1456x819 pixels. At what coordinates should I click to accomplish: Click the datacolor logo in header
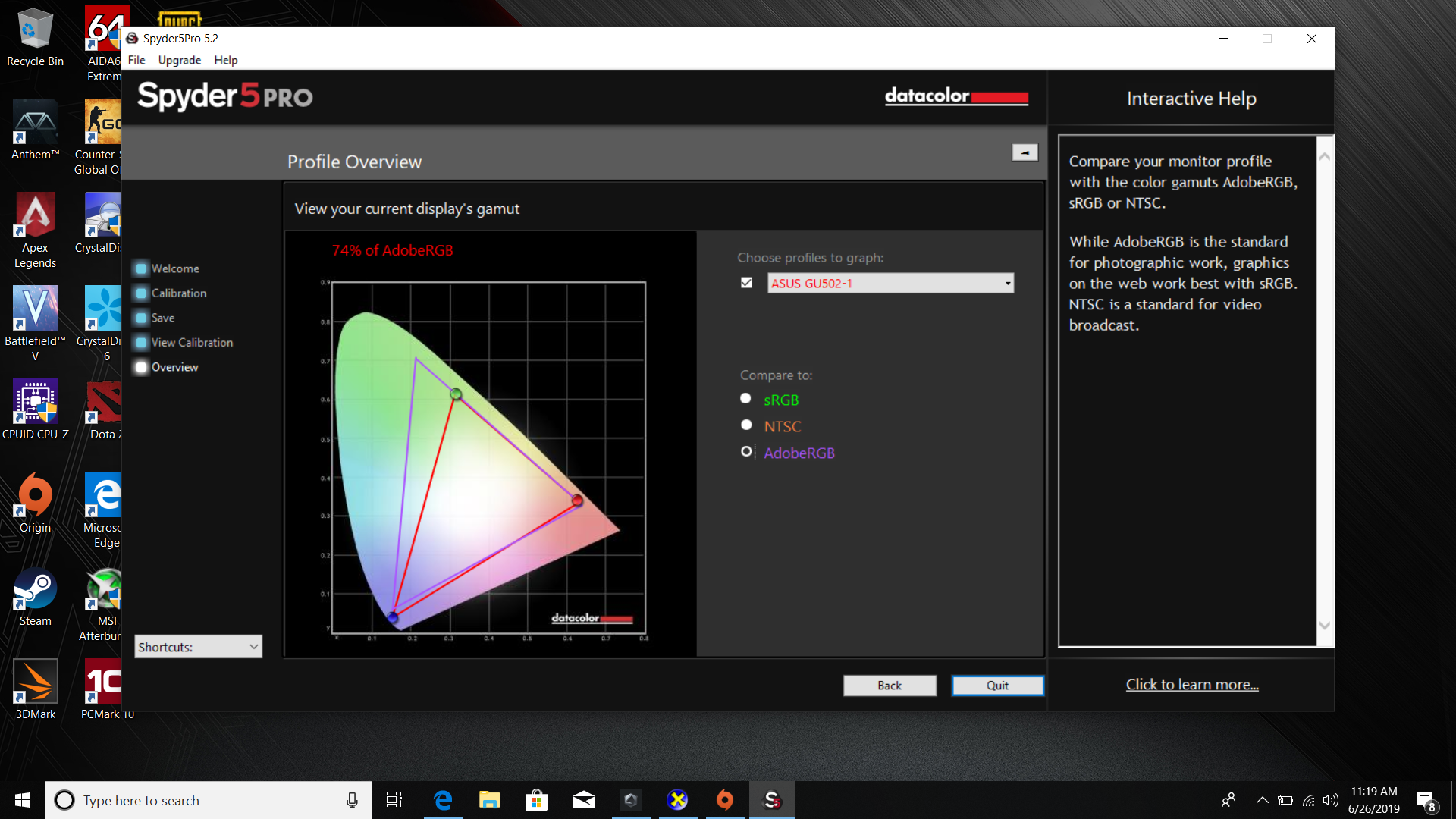point(956,96)
